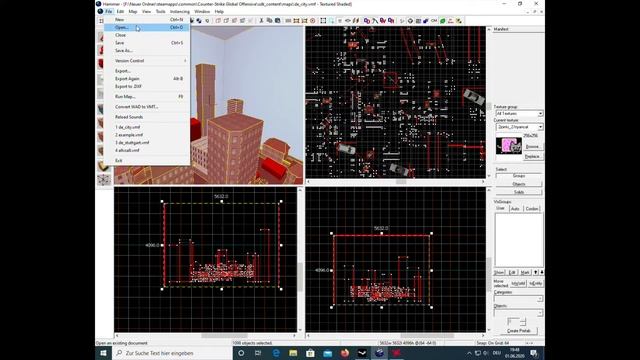Open the Tools menu
Viewport: 640px width, 360px height.
[x=160, y=11]
